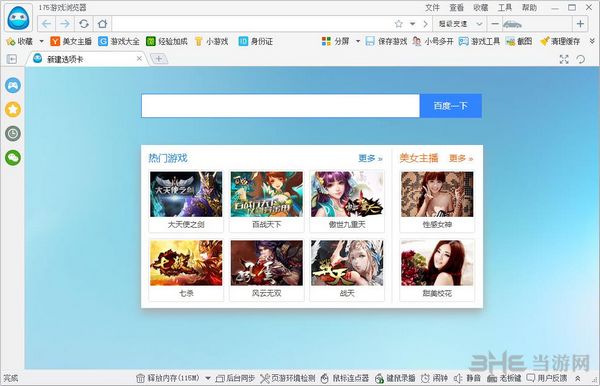Click 更多 link beside 美女主播
600x386 pixels.
[461, 158]
